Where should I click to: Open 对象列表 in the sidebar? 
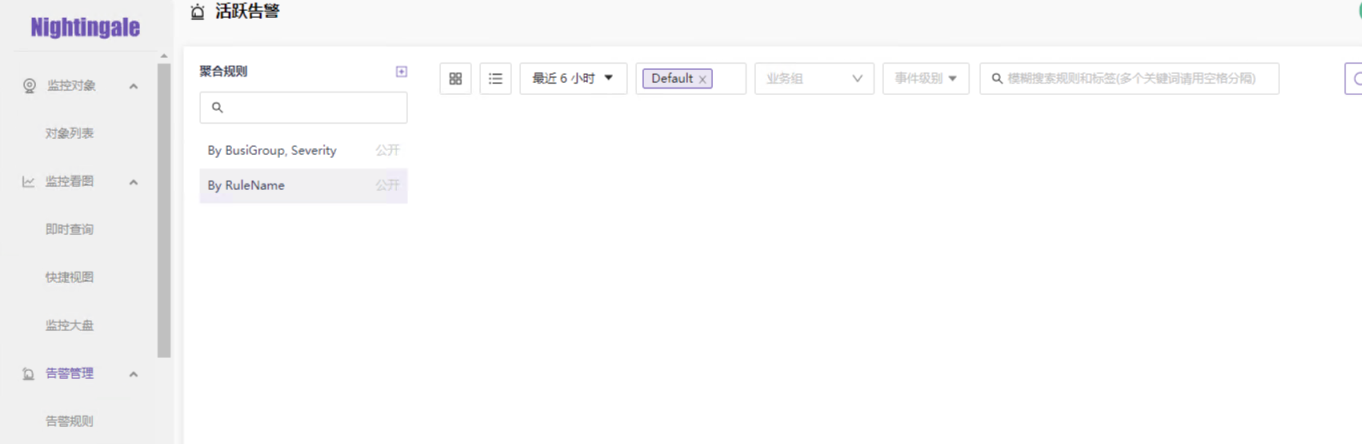[69, 133]
